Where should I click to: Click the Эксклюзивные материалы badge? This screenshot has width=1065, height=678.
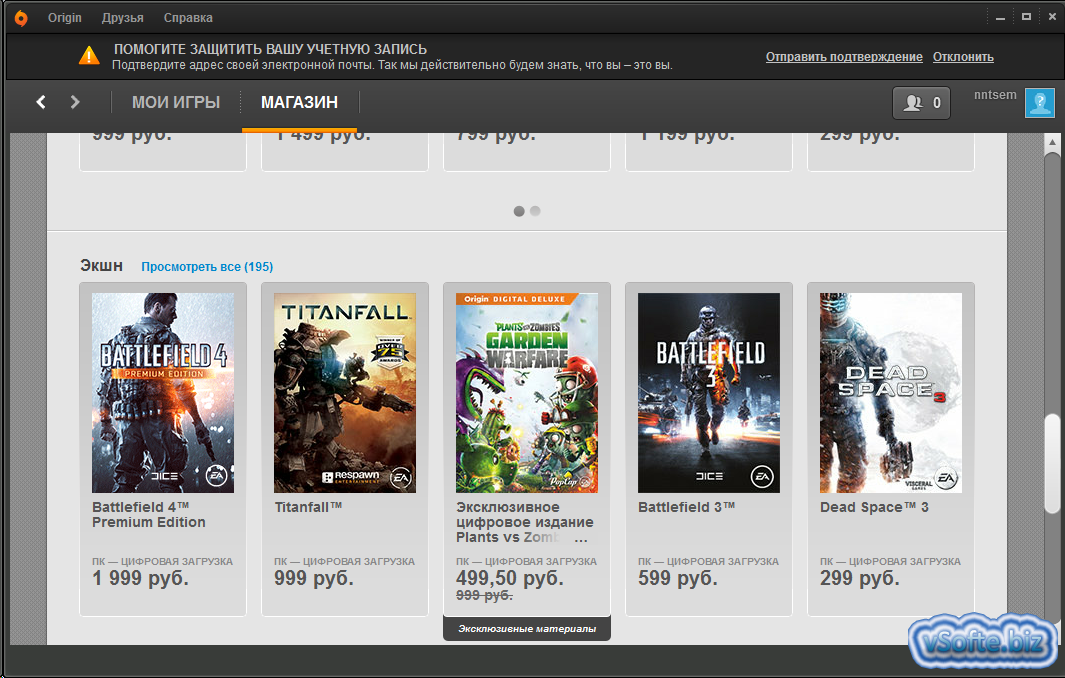coord(527,628)
